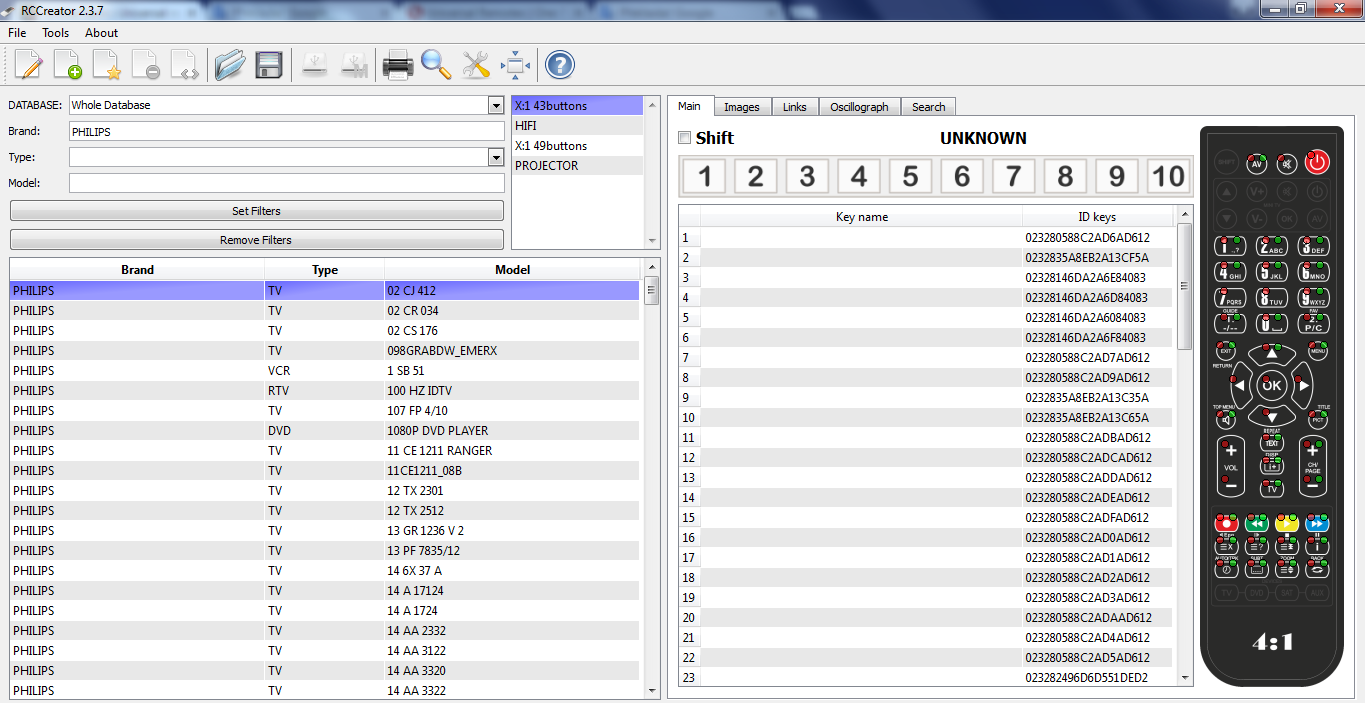This screenshot has width=1365, height=703.
Task: Select HIFI in the remote type list
Action: 577,126
